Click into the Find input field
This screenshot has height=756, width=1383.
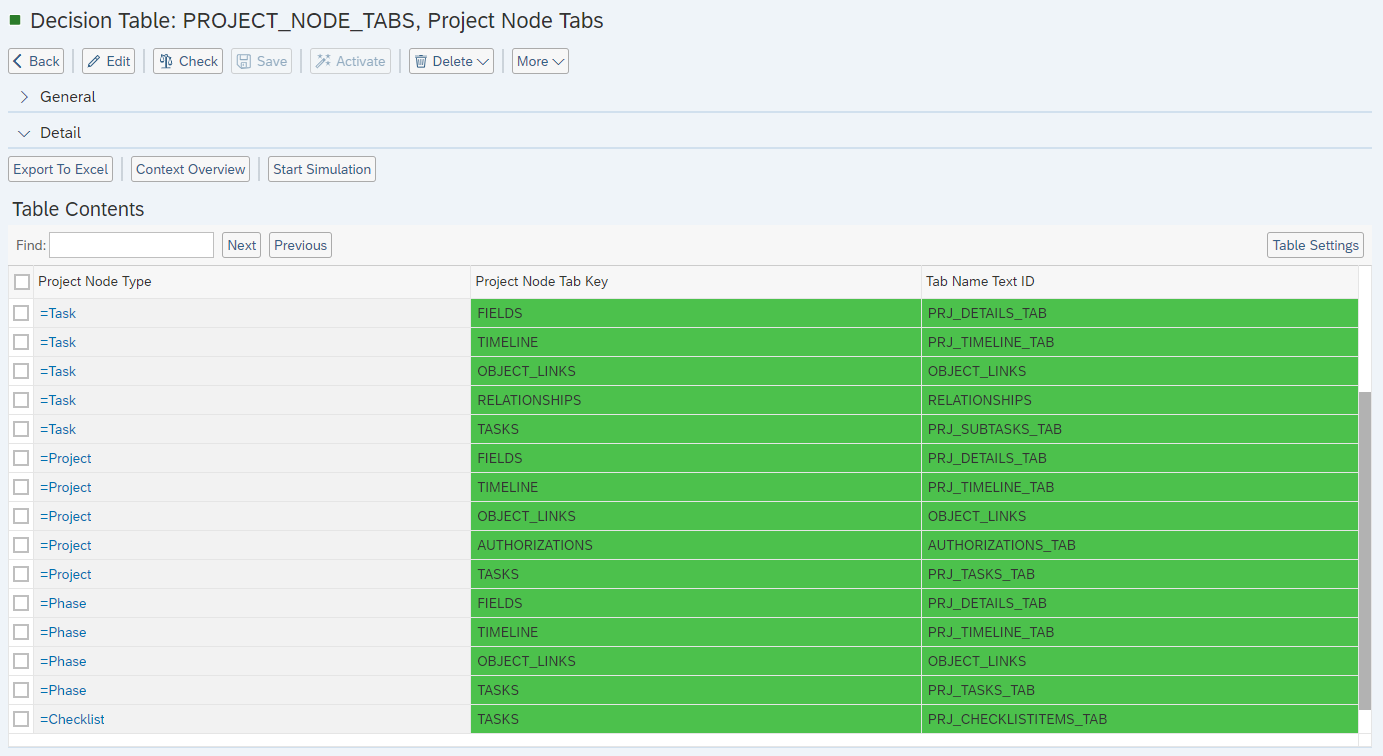(x=131, y=245)
